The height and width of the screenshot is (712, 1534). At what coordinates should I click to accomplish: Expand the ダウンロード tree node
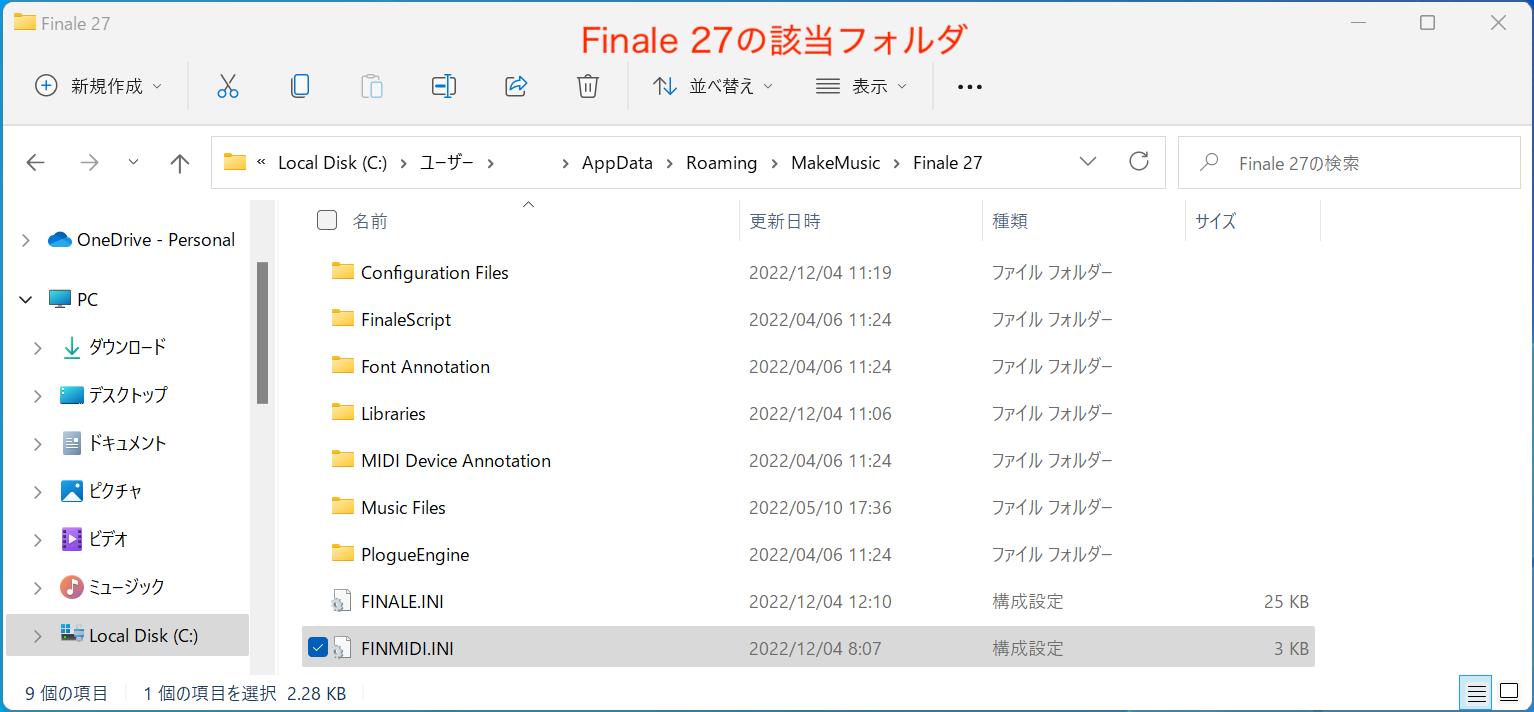click(x=38, y=348)
